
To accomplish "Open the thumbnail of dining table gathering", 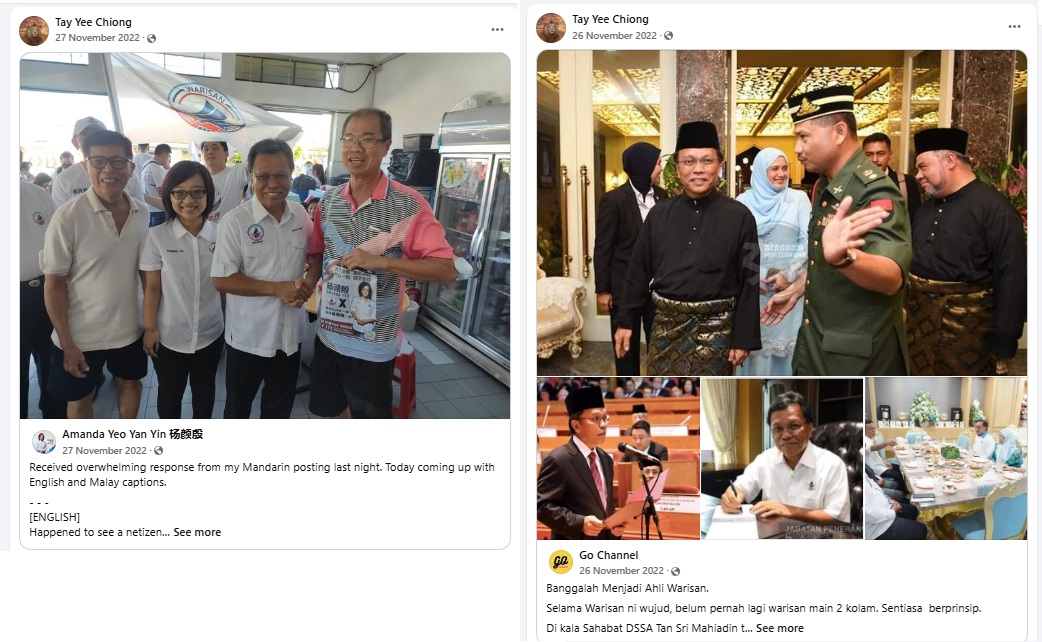I will (946, 459).
